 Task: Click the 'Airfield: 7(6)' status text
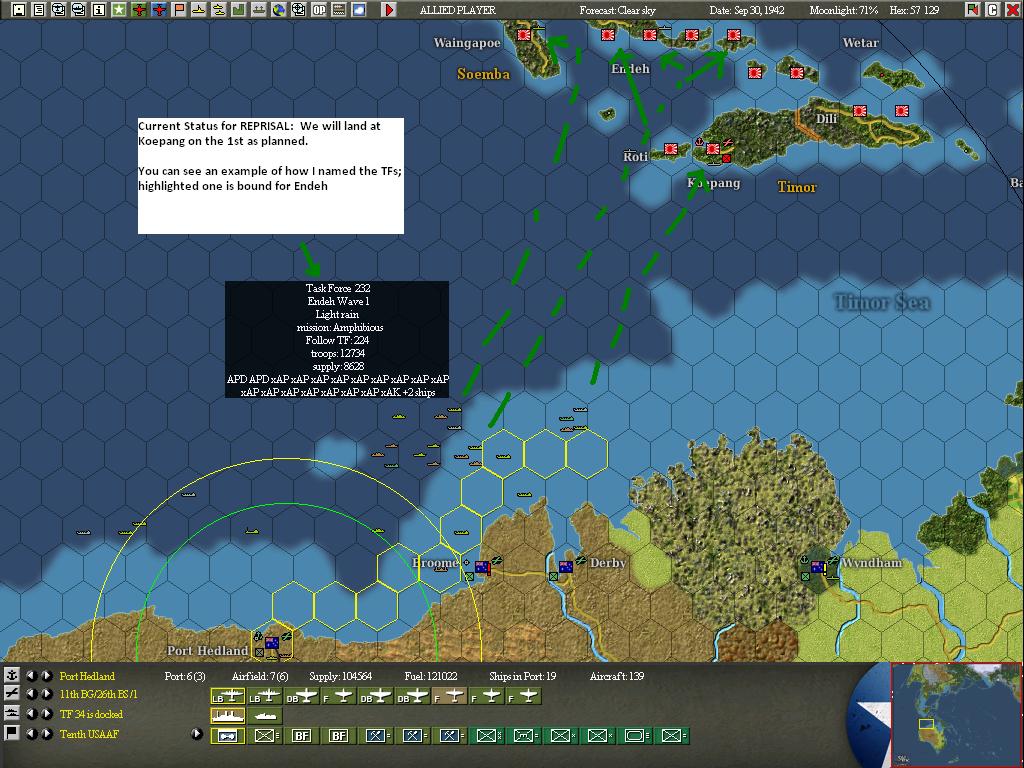260,676
